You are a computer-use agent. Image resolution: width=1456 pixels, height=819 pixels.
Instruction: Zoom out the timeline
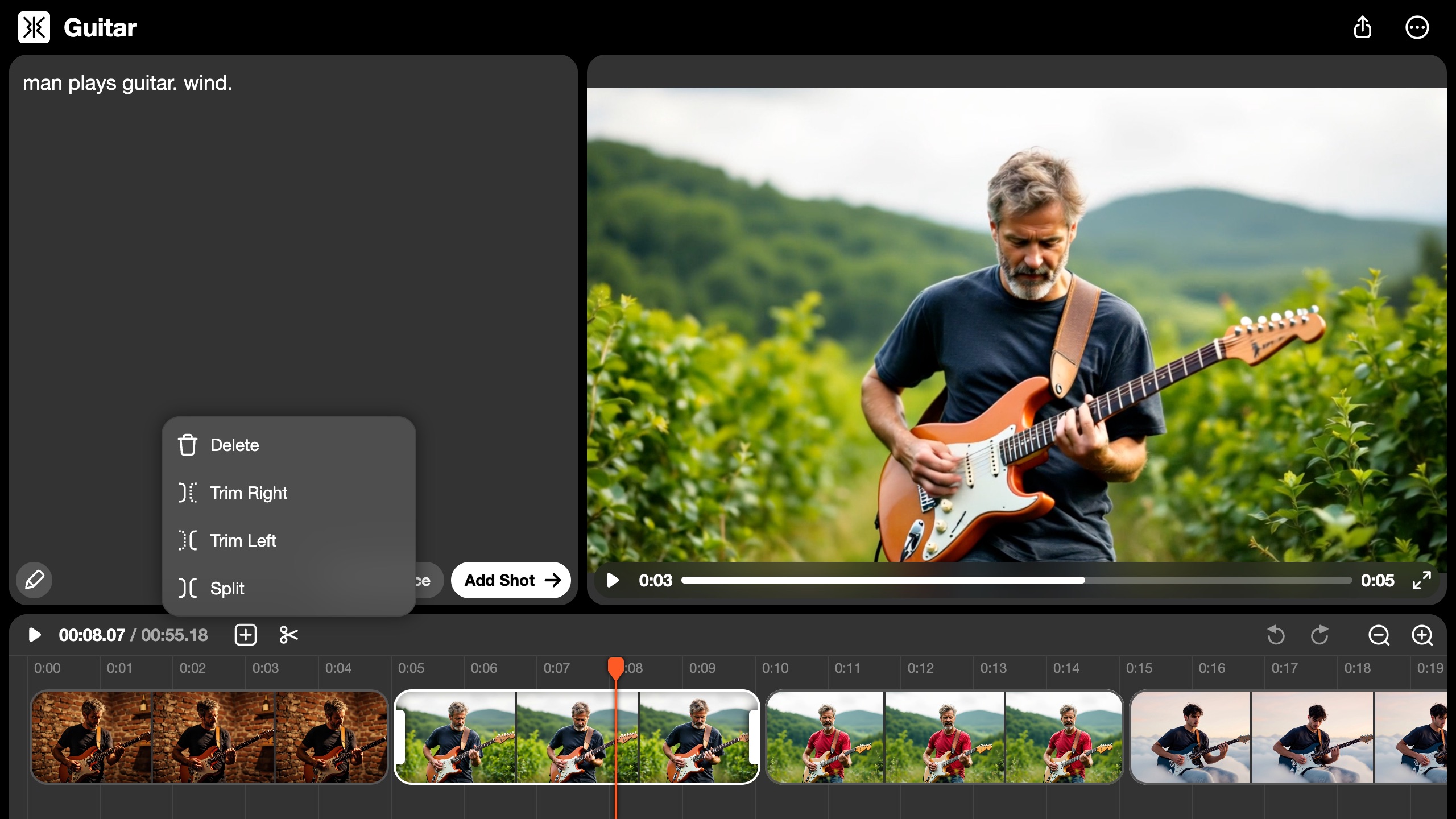[1379, 635]
